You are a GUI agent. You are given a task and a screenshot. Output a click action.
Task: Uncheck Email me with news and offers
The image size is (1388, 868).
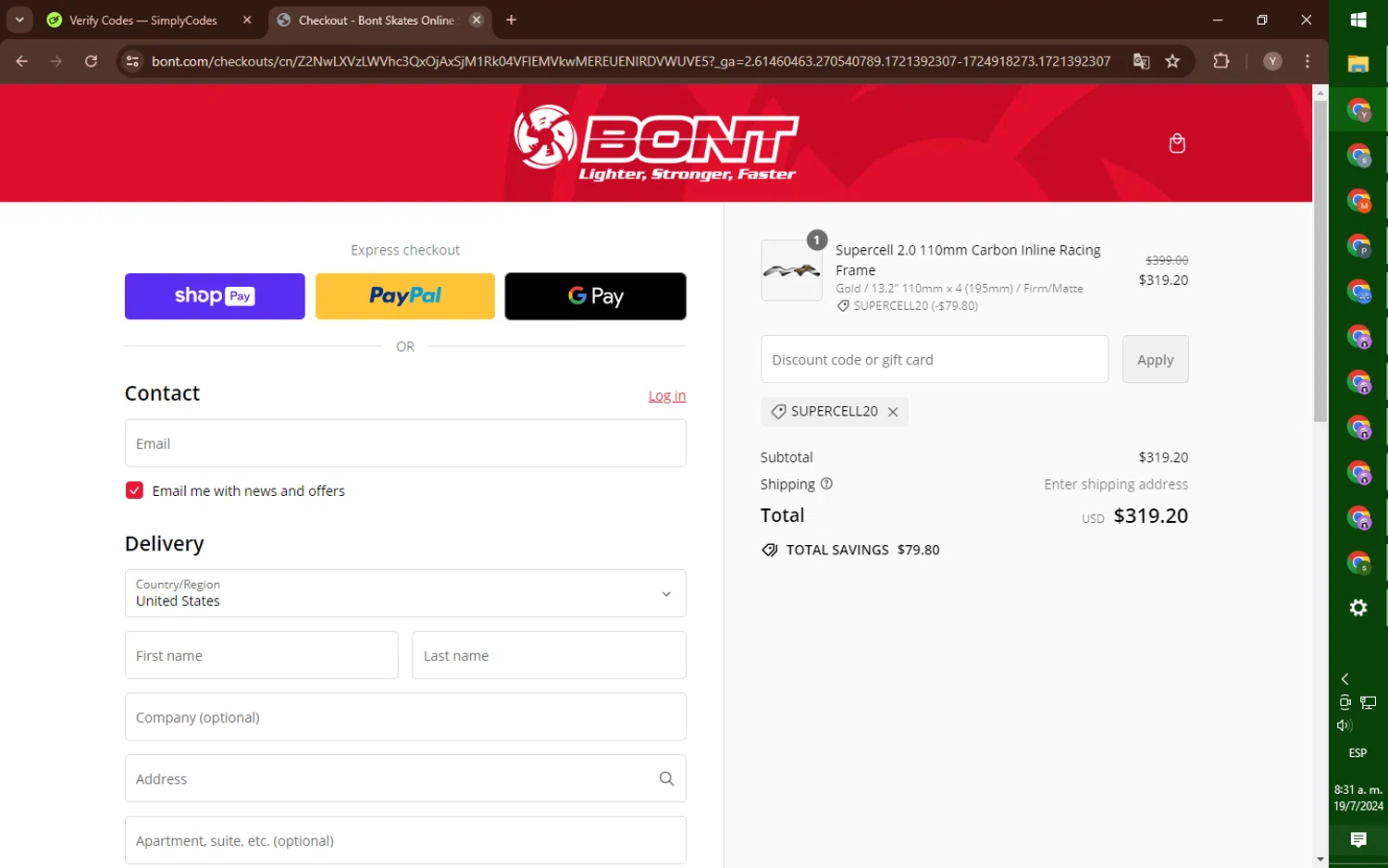(134, 490)
